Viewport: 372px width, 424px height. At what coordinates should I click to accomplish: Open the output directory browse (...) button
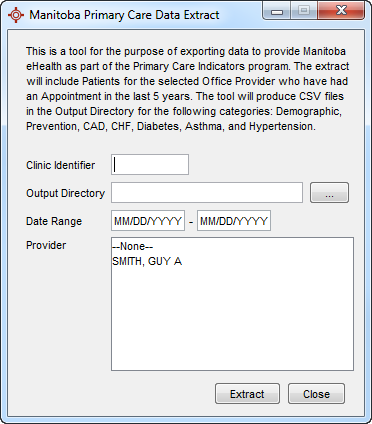(329, 192)
